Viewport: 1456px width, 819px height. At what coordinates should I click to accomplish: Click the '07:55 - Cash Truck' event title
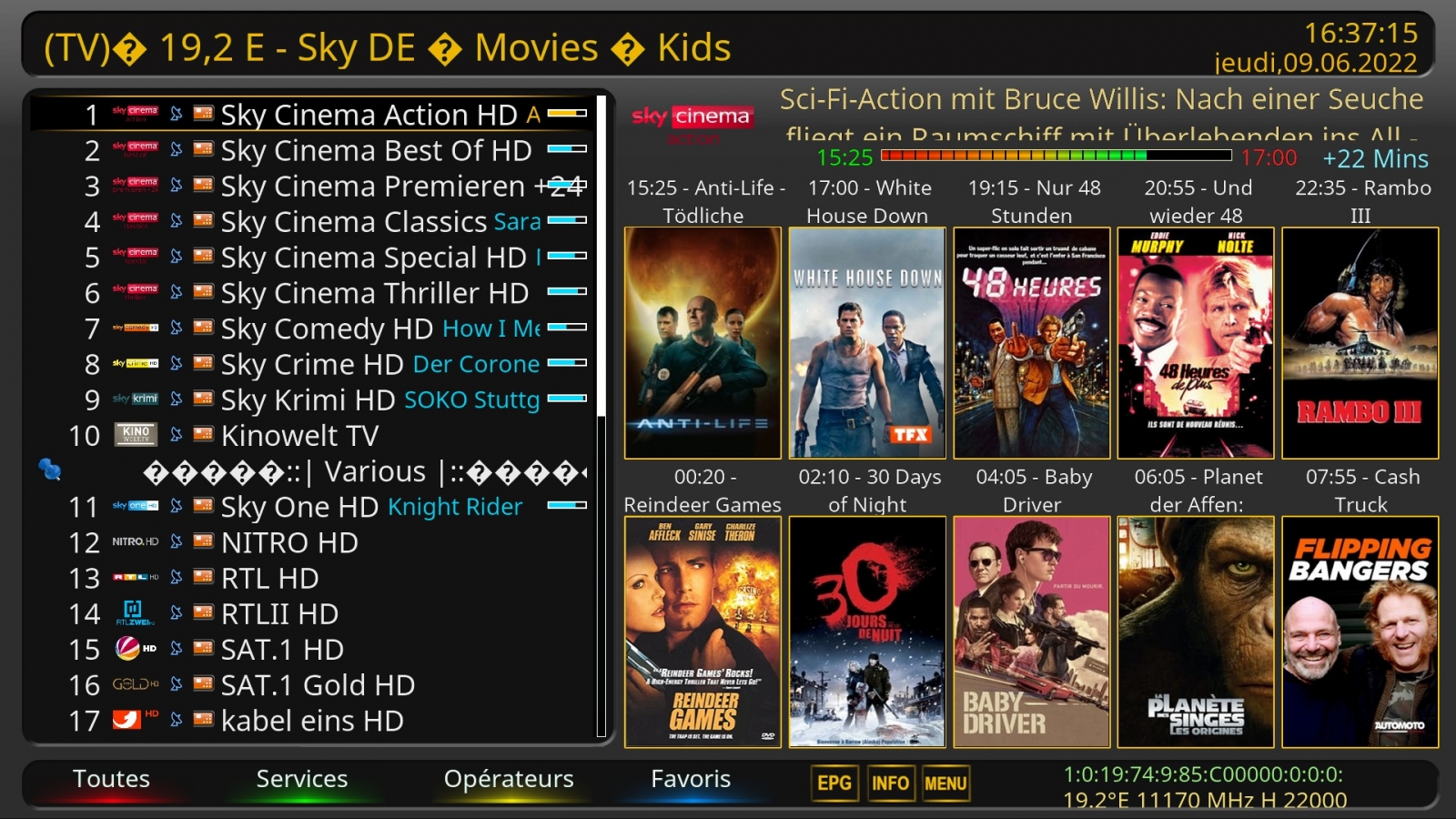click(1362, 490)
